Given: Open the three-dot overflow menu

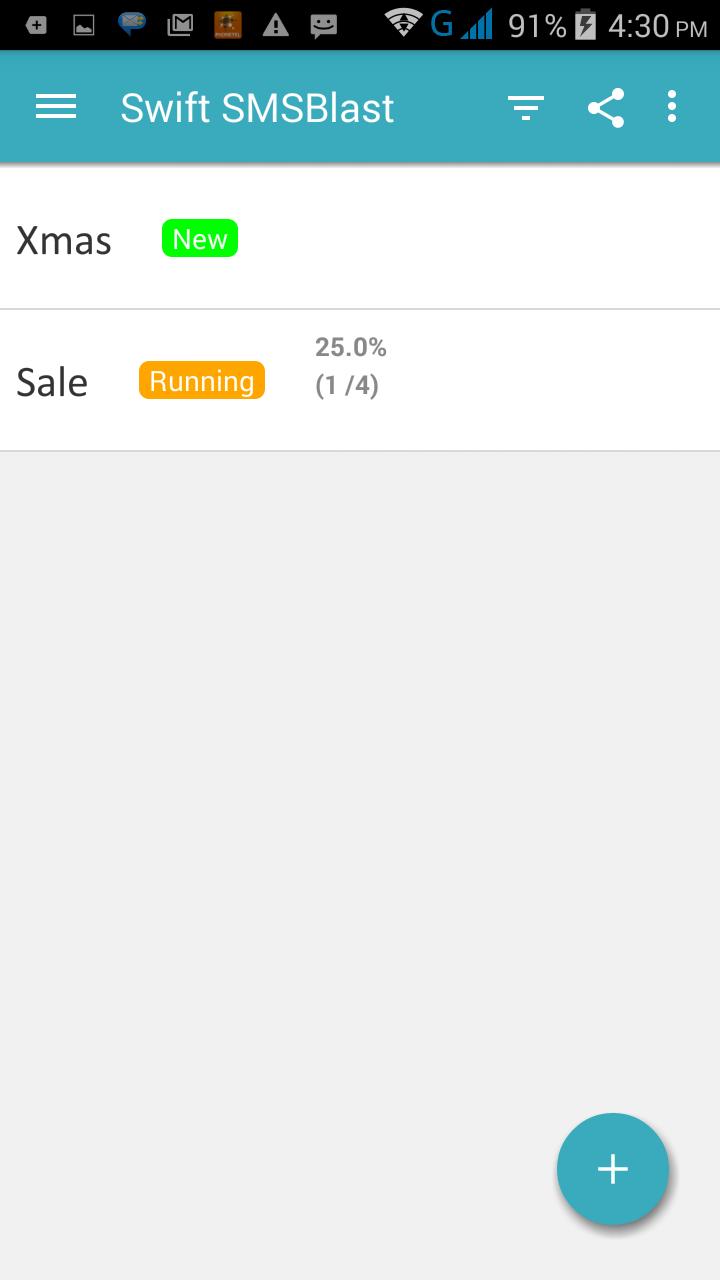Looking at the screenshot, I should point(672,107).
